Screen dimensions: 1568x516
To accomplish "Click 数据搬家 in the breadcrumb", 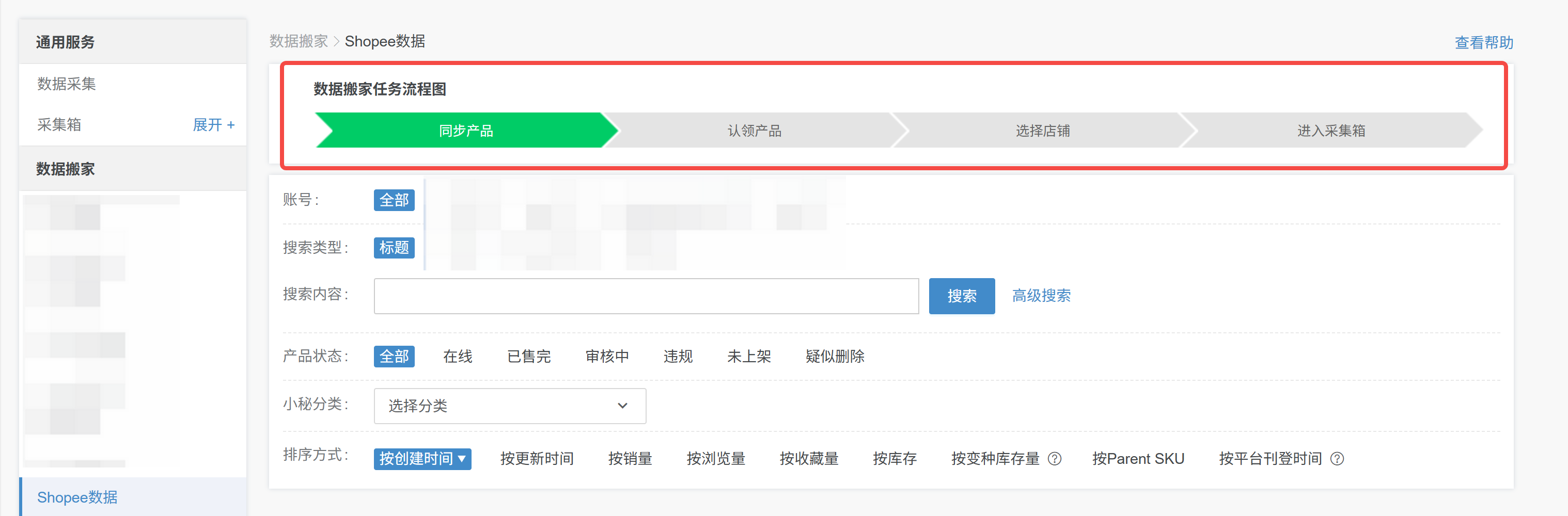I will (297, 41).
